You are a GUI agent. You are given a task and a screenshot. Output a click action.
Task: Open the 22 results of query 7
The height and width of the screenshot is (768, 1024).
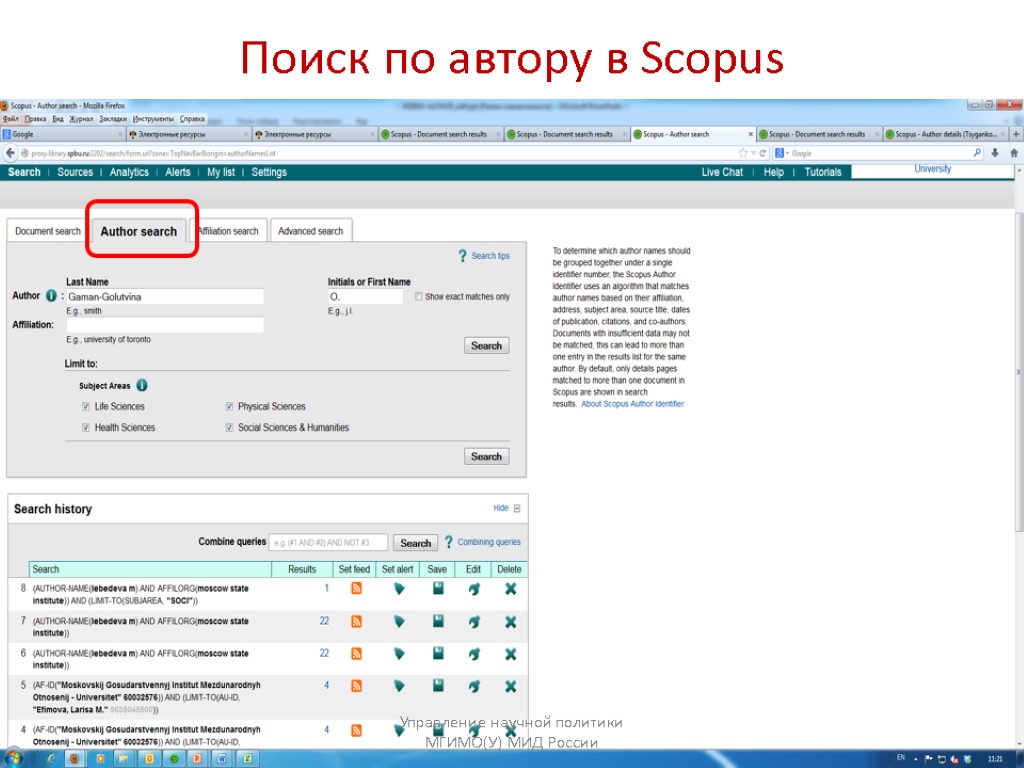(x=324, y=620)
